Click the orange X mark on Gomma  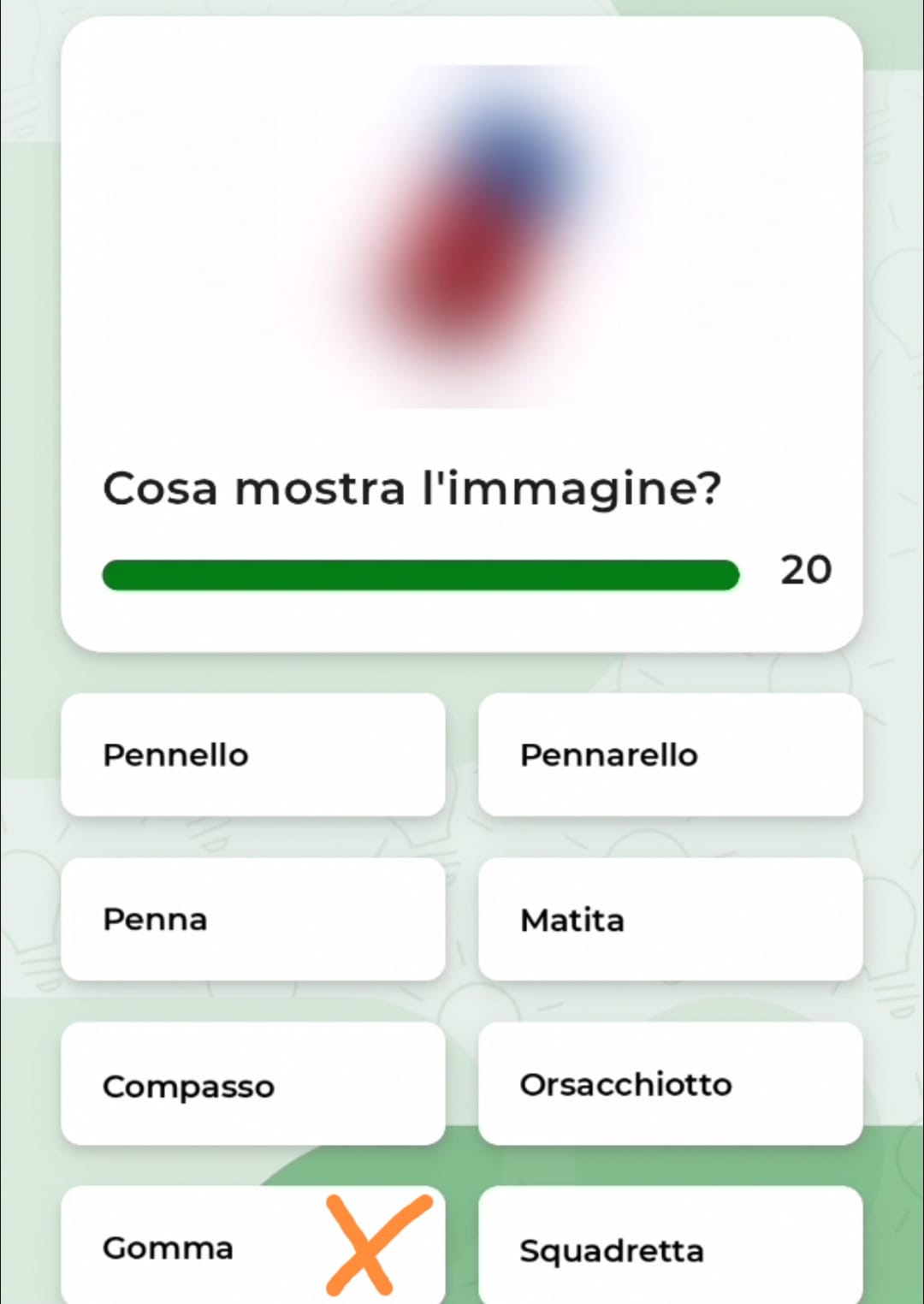tap(375, 1245)
